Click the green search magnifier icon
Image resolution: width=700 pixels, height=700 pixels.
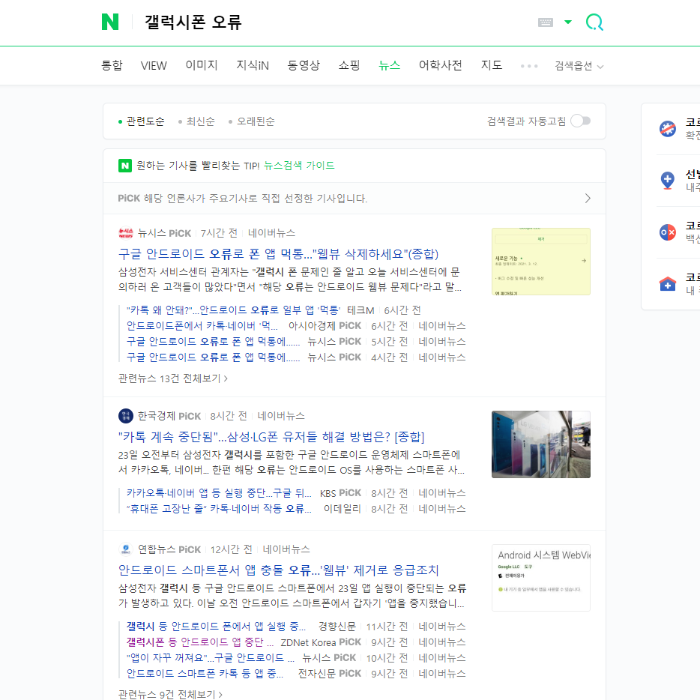(594, 22)
